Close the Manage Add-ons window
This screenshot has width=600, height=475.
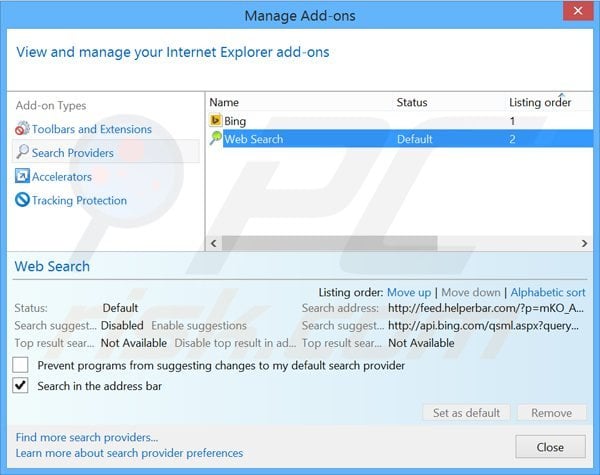point(578,11)
